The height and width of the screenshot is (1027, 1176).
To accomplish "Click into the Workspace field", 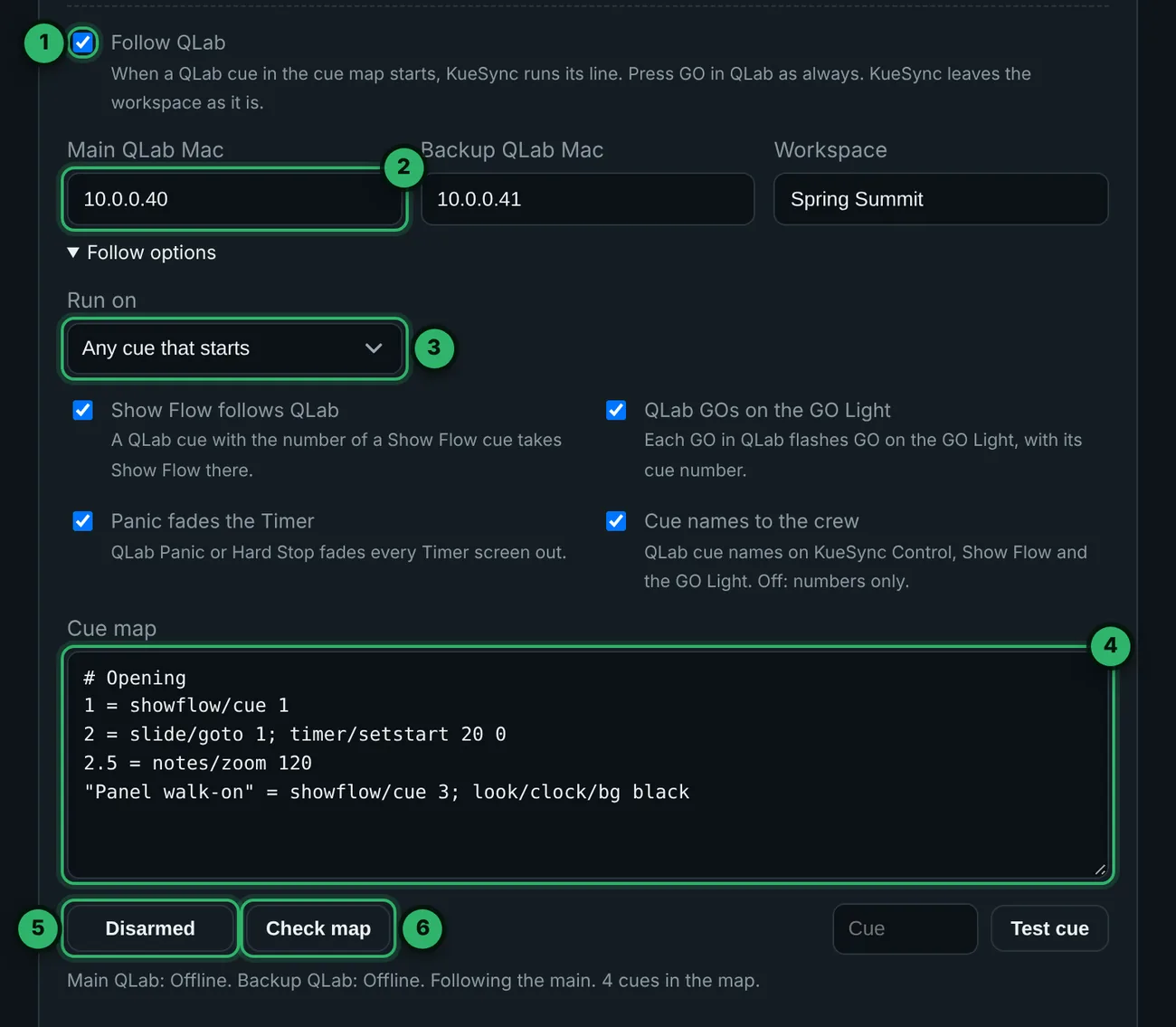I will point(941,199).
